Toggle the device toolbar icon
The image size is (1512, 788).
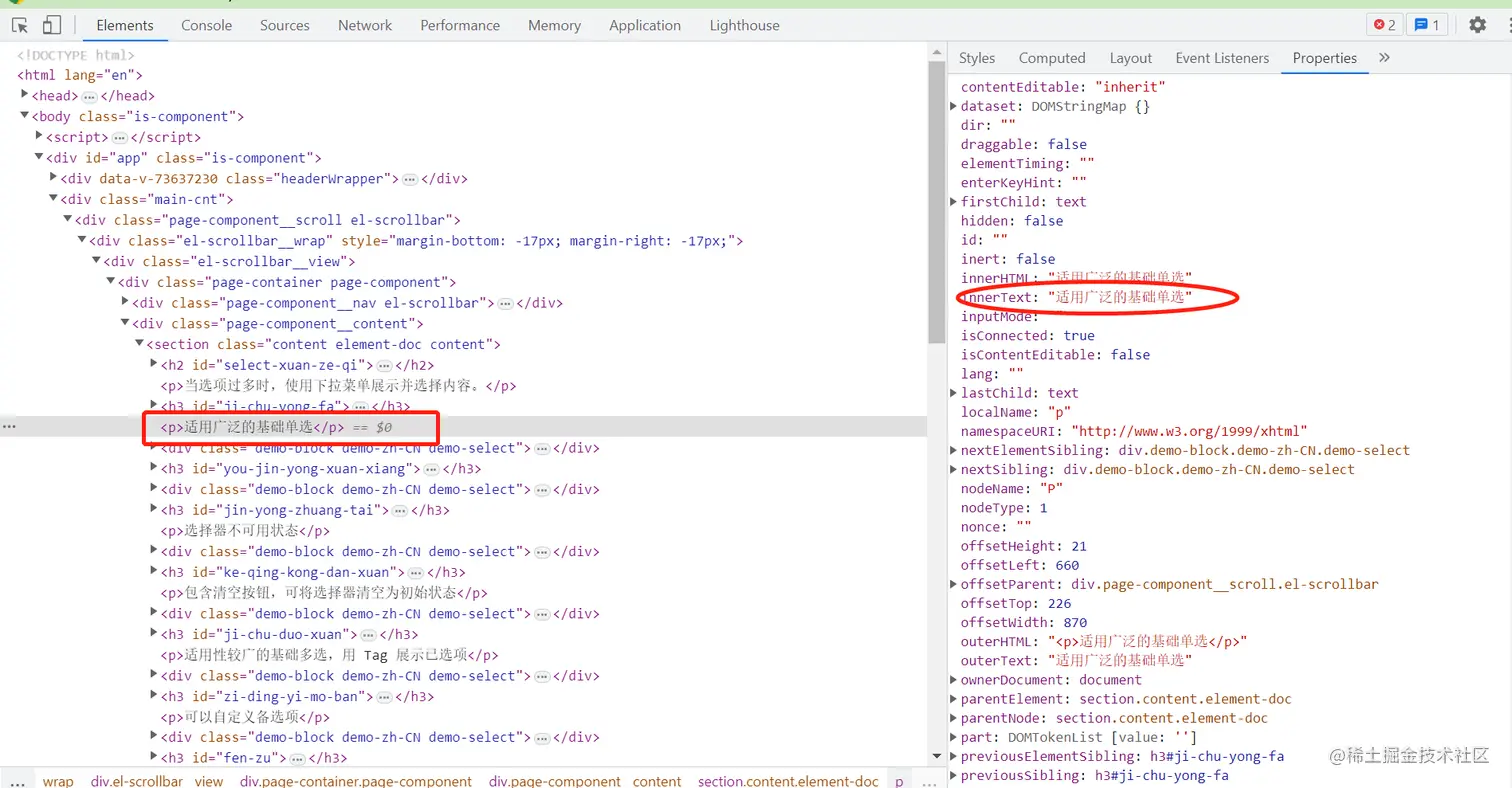pos(52,25)
